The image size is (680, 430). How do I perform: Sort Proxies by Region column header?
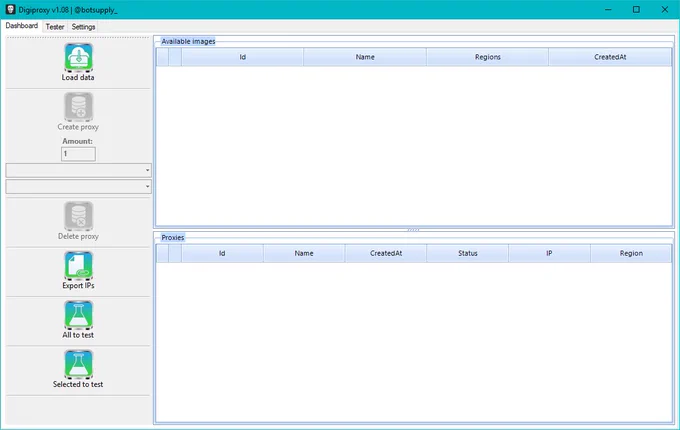tap(631, 253)
